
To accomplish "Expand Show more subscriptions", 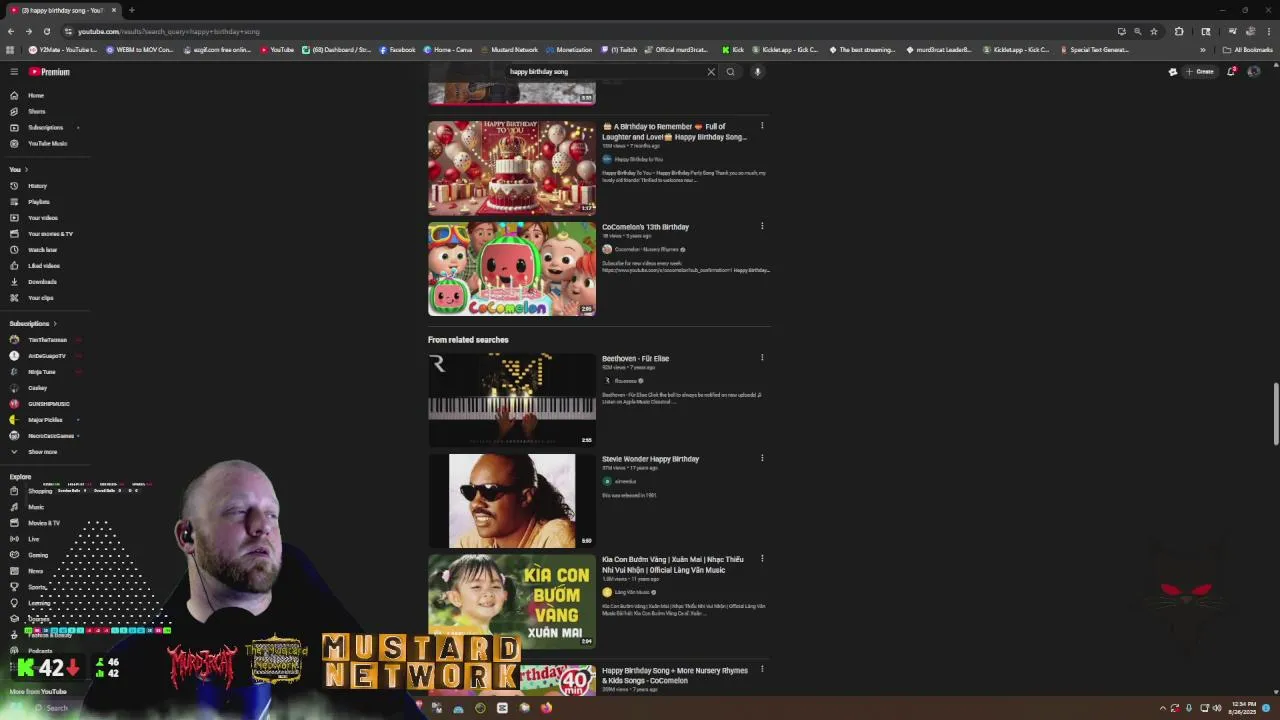I will 42,452.
